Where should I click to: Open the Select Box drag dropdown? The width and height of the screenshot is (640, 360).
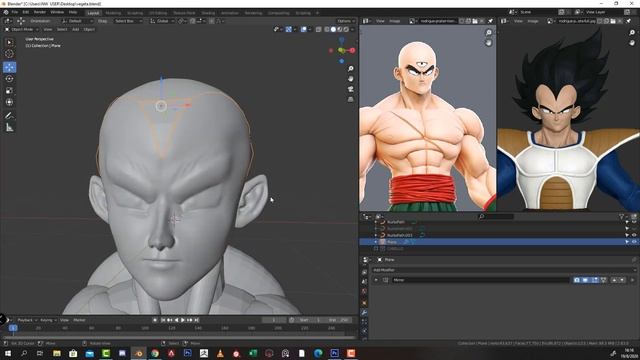coord(128,21)
